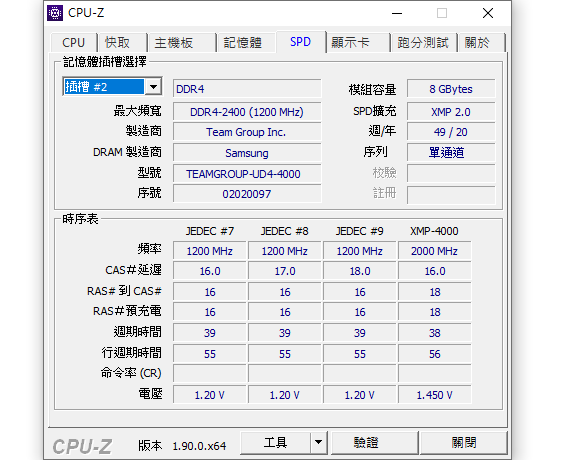Click the JEDEC #7 1200 MHz frequency cell
Viewport: 568px width, 460px height.
[x=210, y=251]
